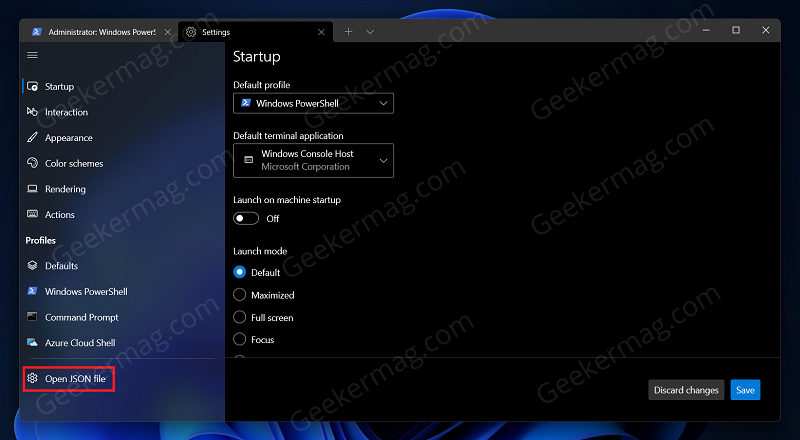Click the Rendering monitor icon
The width and height of the screenshot is (800, 440).
point(32,188)
